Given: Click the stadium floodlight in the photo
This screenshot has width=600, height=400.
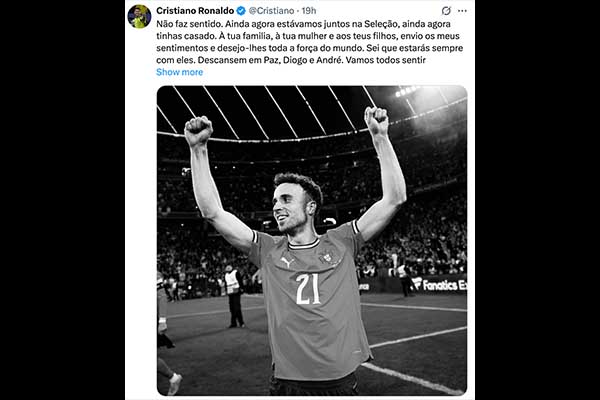Looking at the screenshot, I should [408, 91].
